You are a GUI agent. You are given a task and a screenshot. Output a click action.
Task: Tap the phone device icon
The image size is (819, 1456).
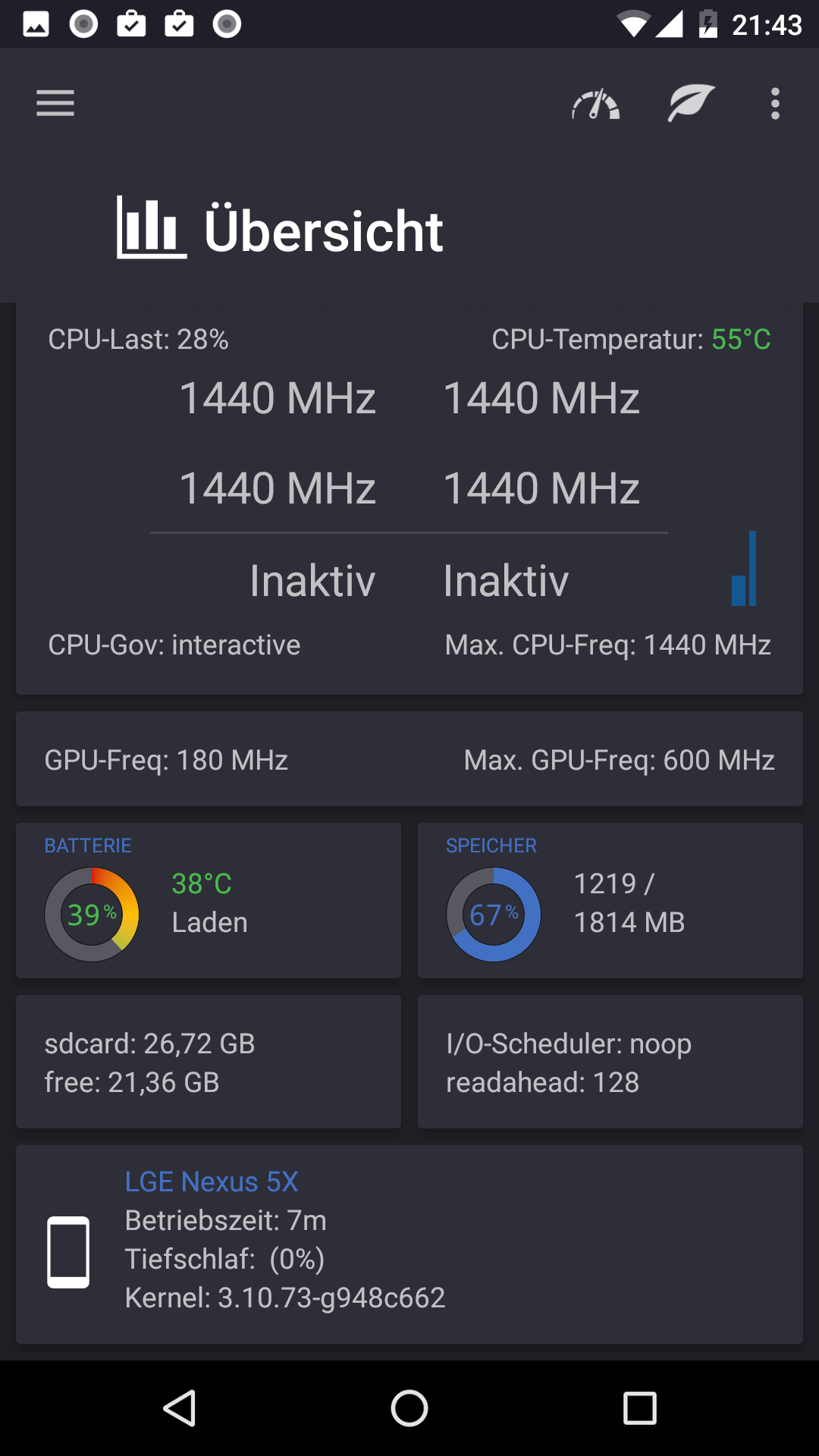(x=68, y=1252)
